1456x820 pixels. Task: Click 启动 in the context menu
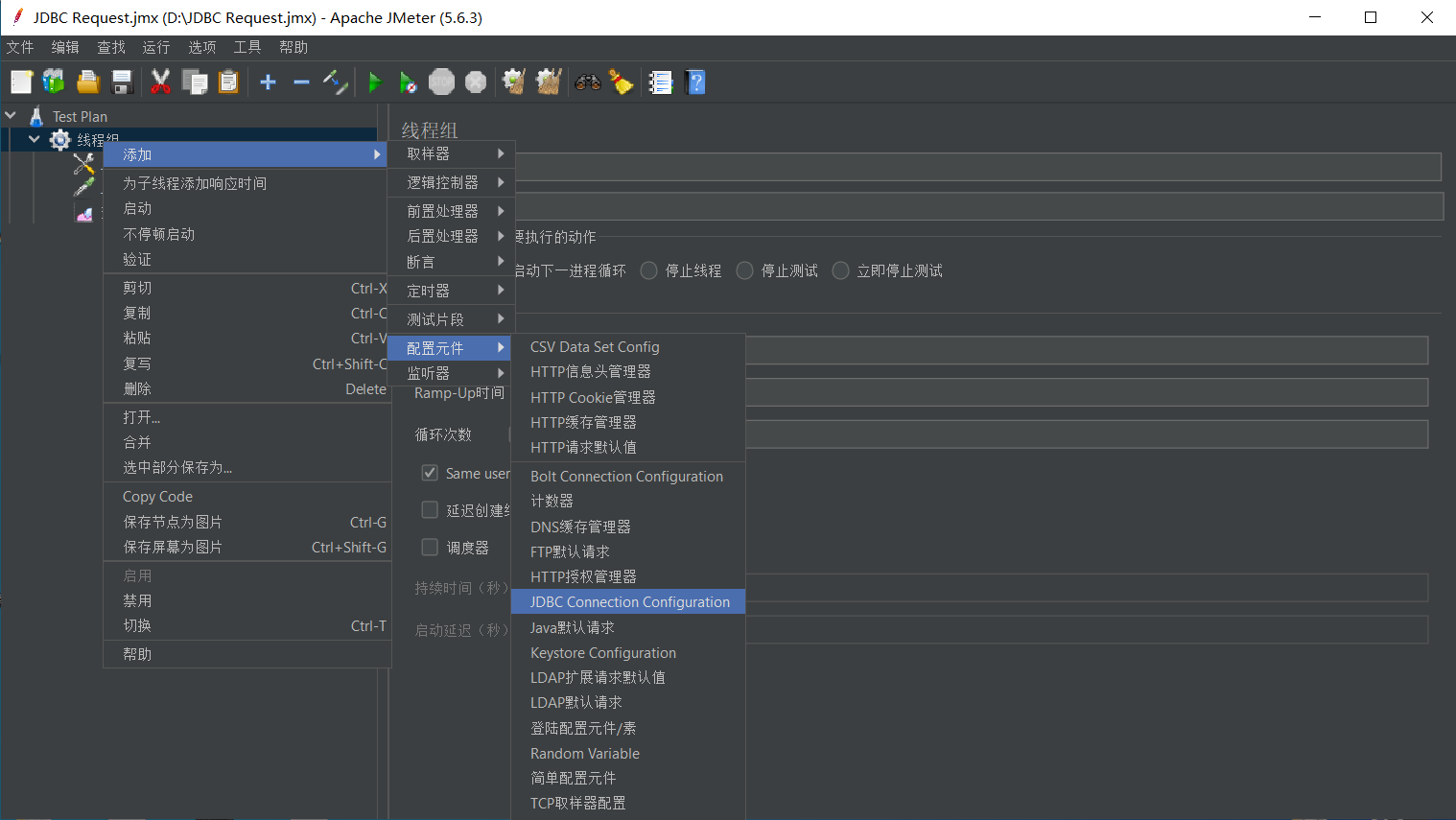pyautogui.click(x=247, y=208)
